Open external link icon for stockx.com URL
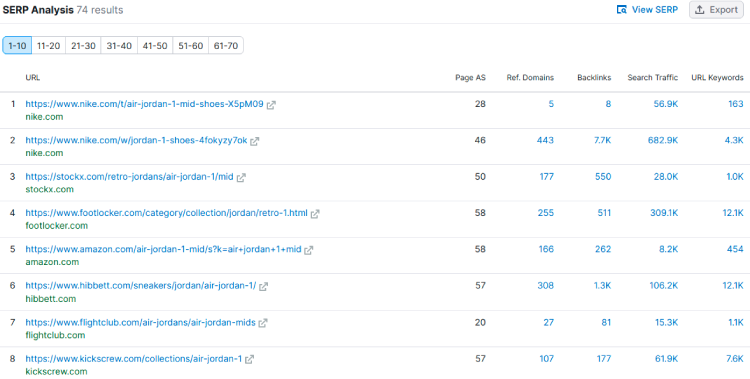 (x=241, y=178)
